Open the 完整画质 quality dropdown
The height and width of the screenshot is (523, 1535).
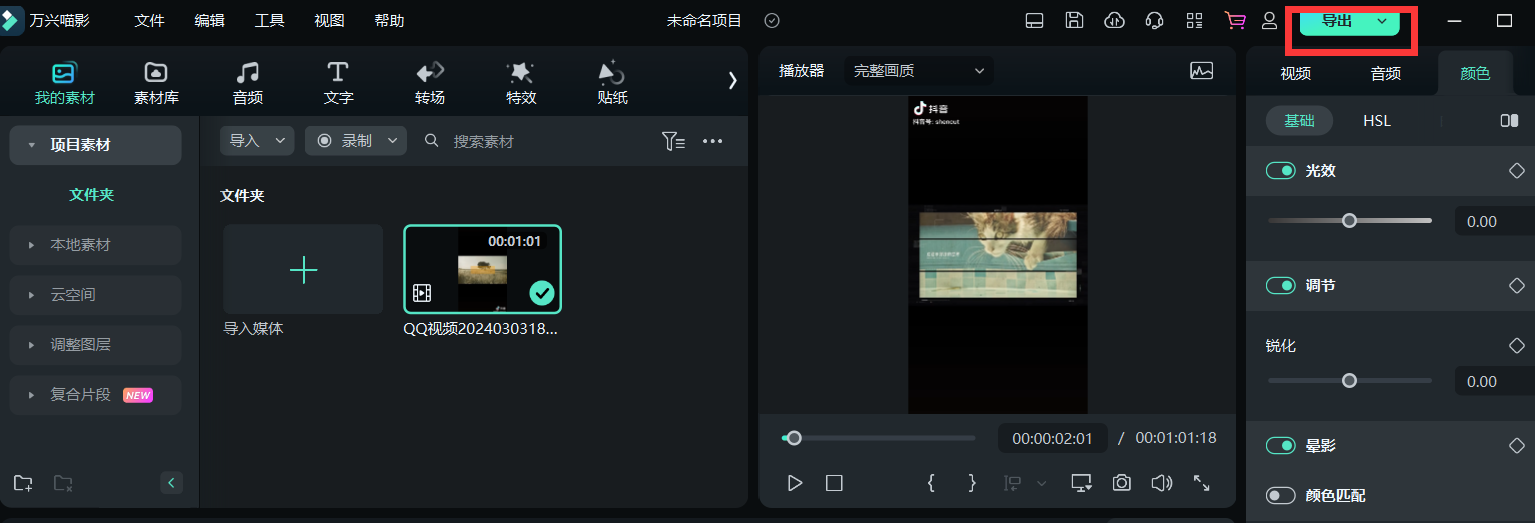[x=919, y=71]
